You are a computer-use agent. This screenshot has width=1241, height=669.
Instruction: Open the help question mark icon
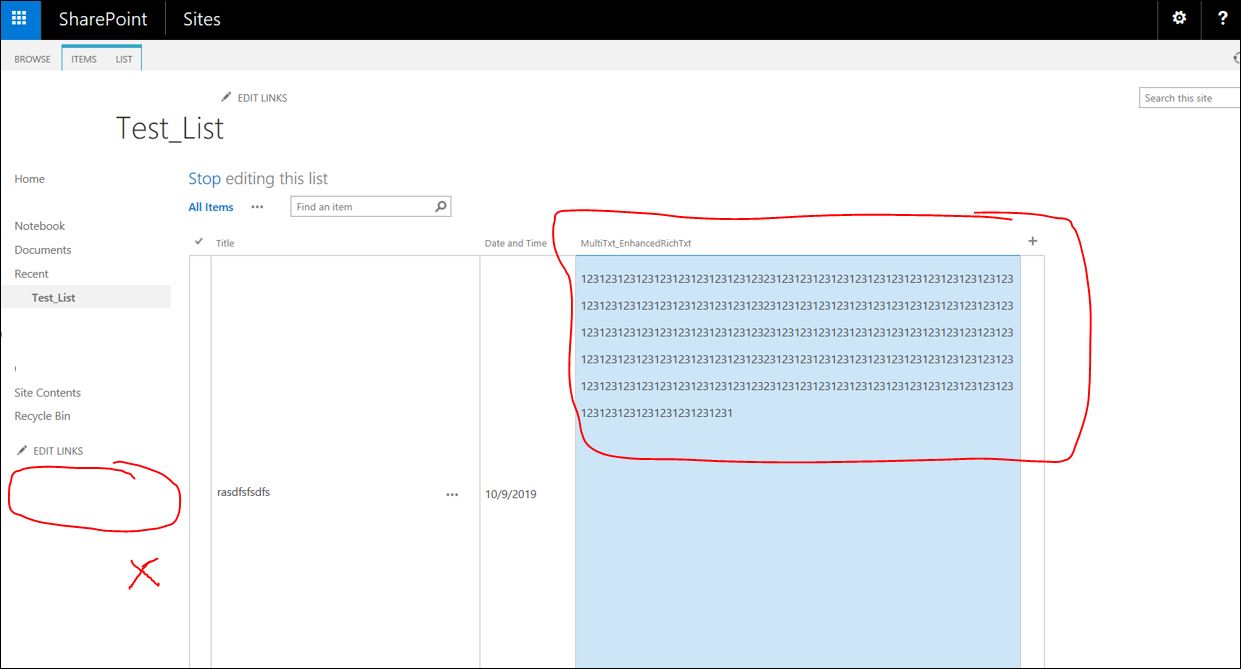coord(1222,18)
